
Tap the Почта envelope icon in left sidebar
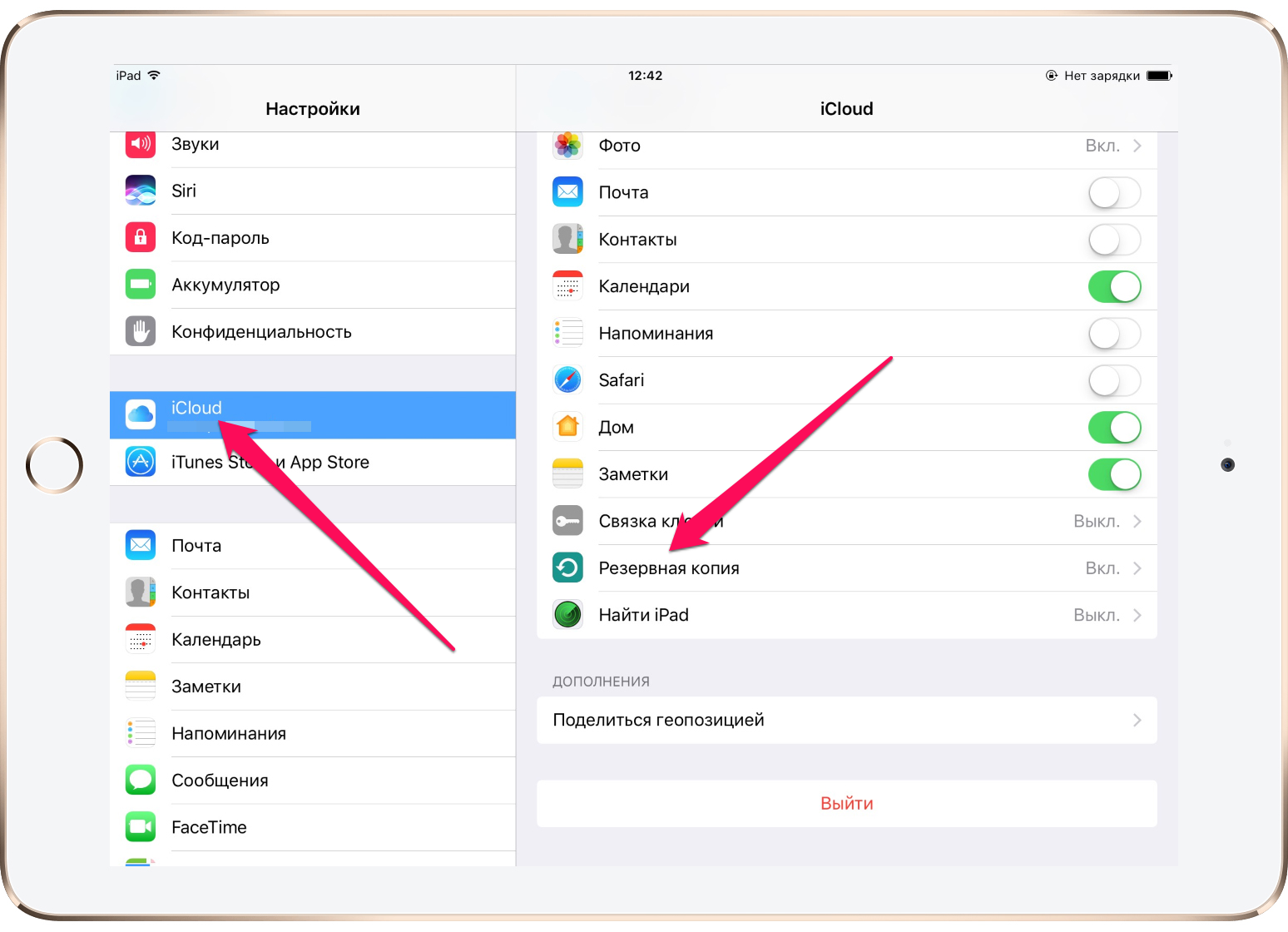click(x=141, y=545)
